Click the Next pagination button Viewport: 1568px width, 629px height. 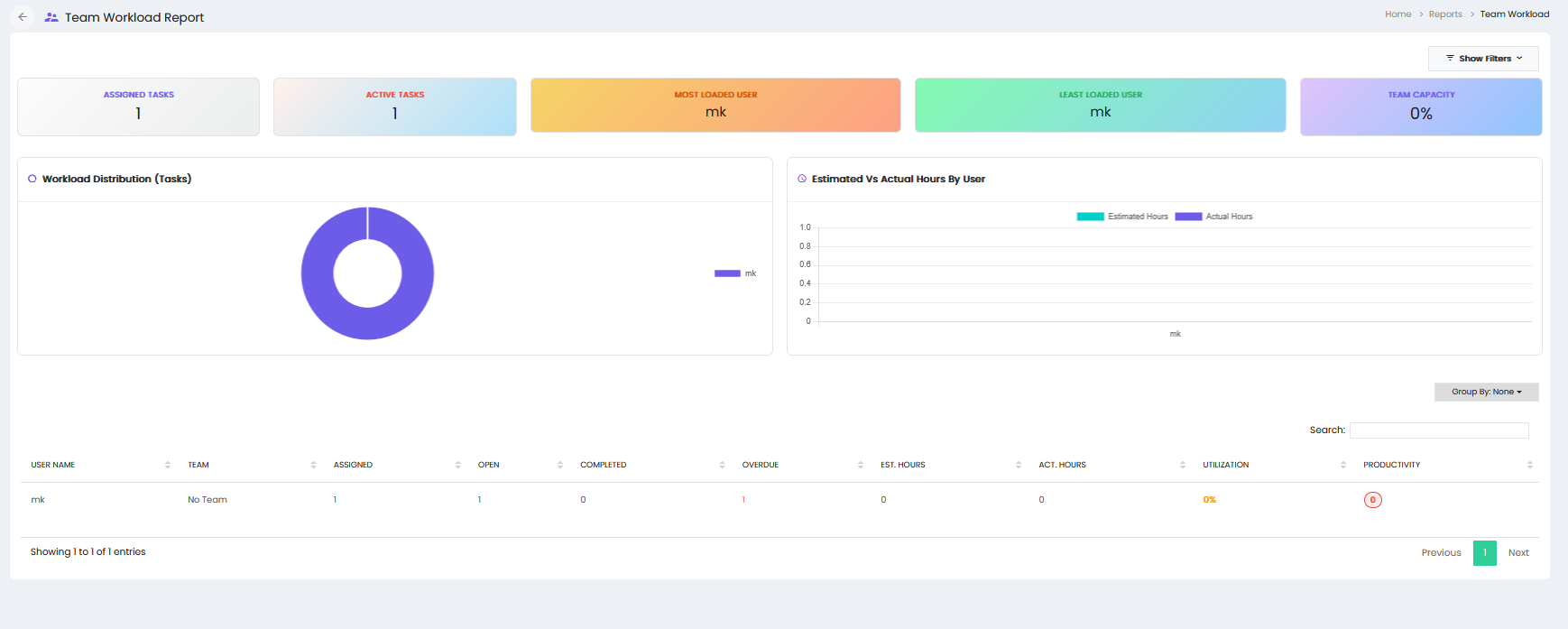pos(1518,553)
